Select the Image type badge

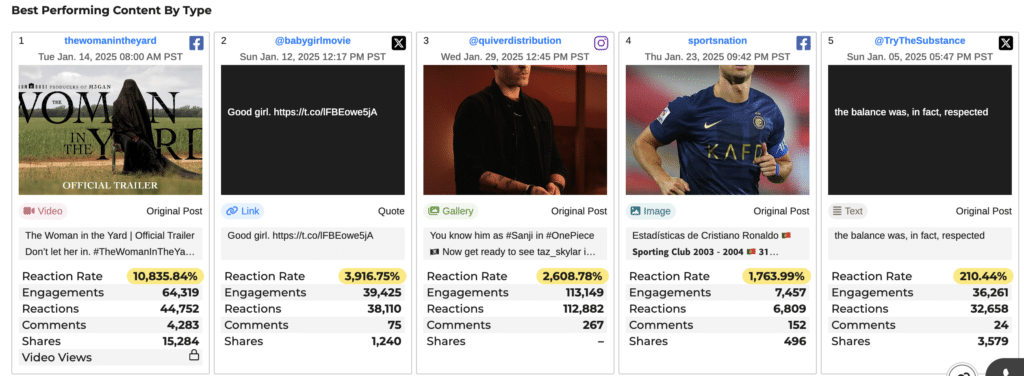point(650,212)
